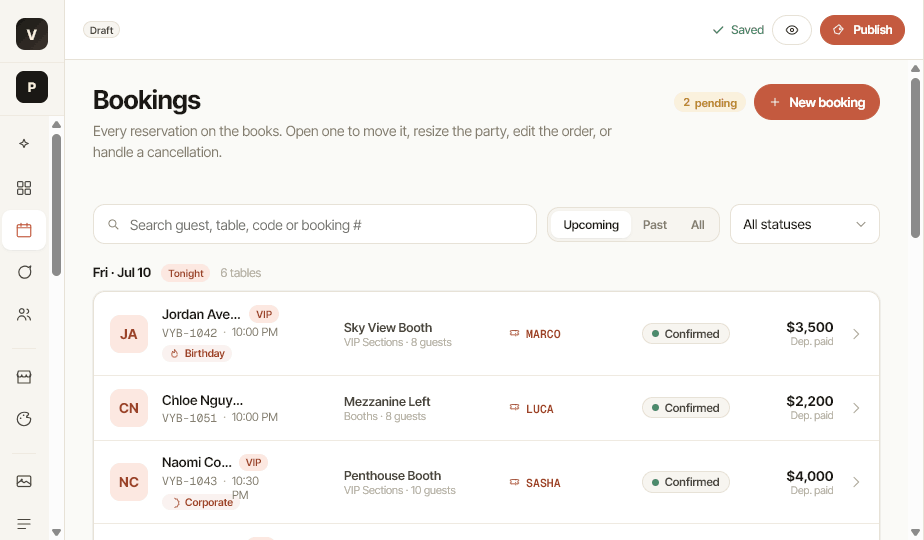Select the calendar bookings icon in sidebar
Image resolution: width=924 pixels, height=540 pixels.
pyautogui.click(x=24, y=230)
